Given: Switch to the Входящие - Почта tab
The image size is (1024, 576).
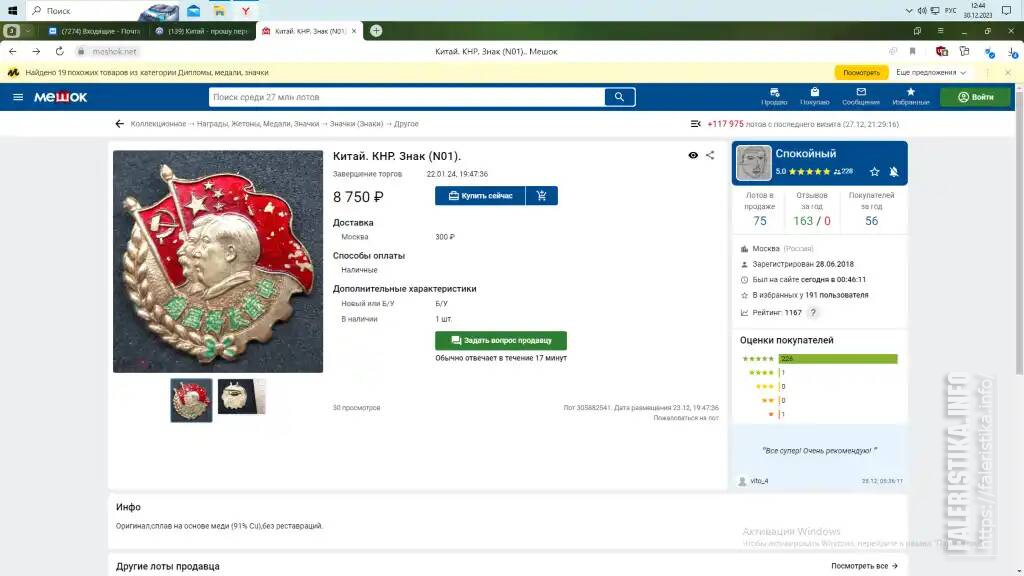Looking at the screenshot, I should [95, 31].
